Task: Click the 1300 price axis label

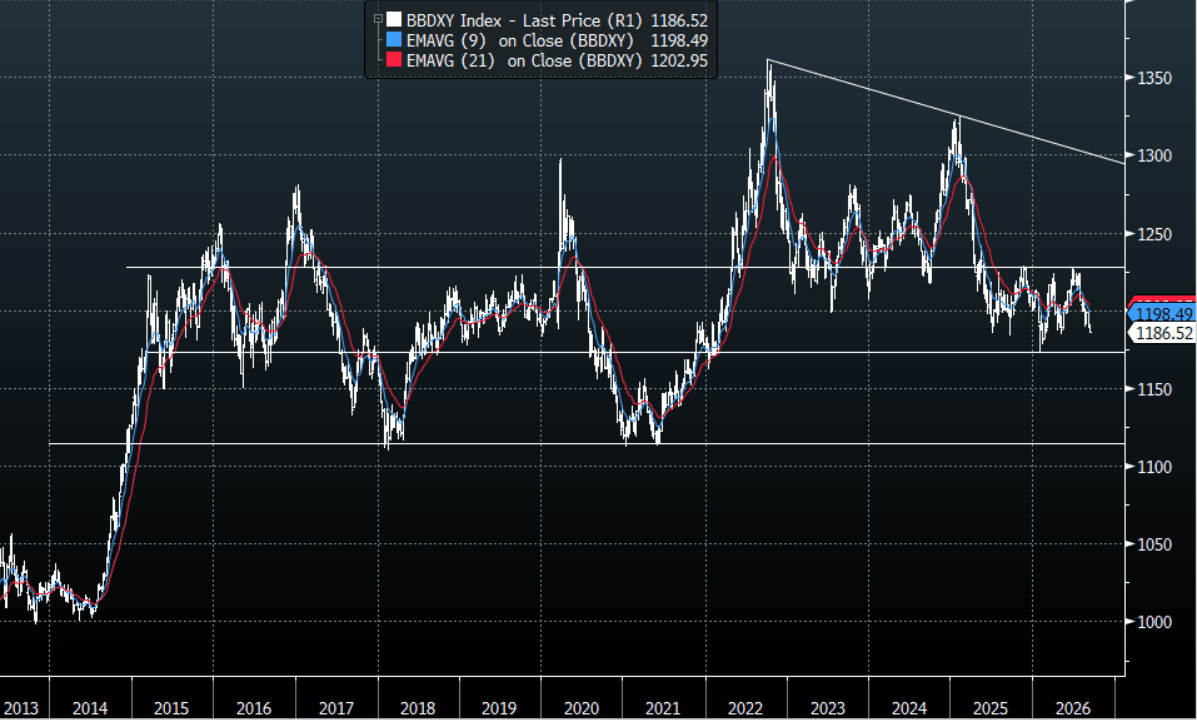Action: 1154,156
